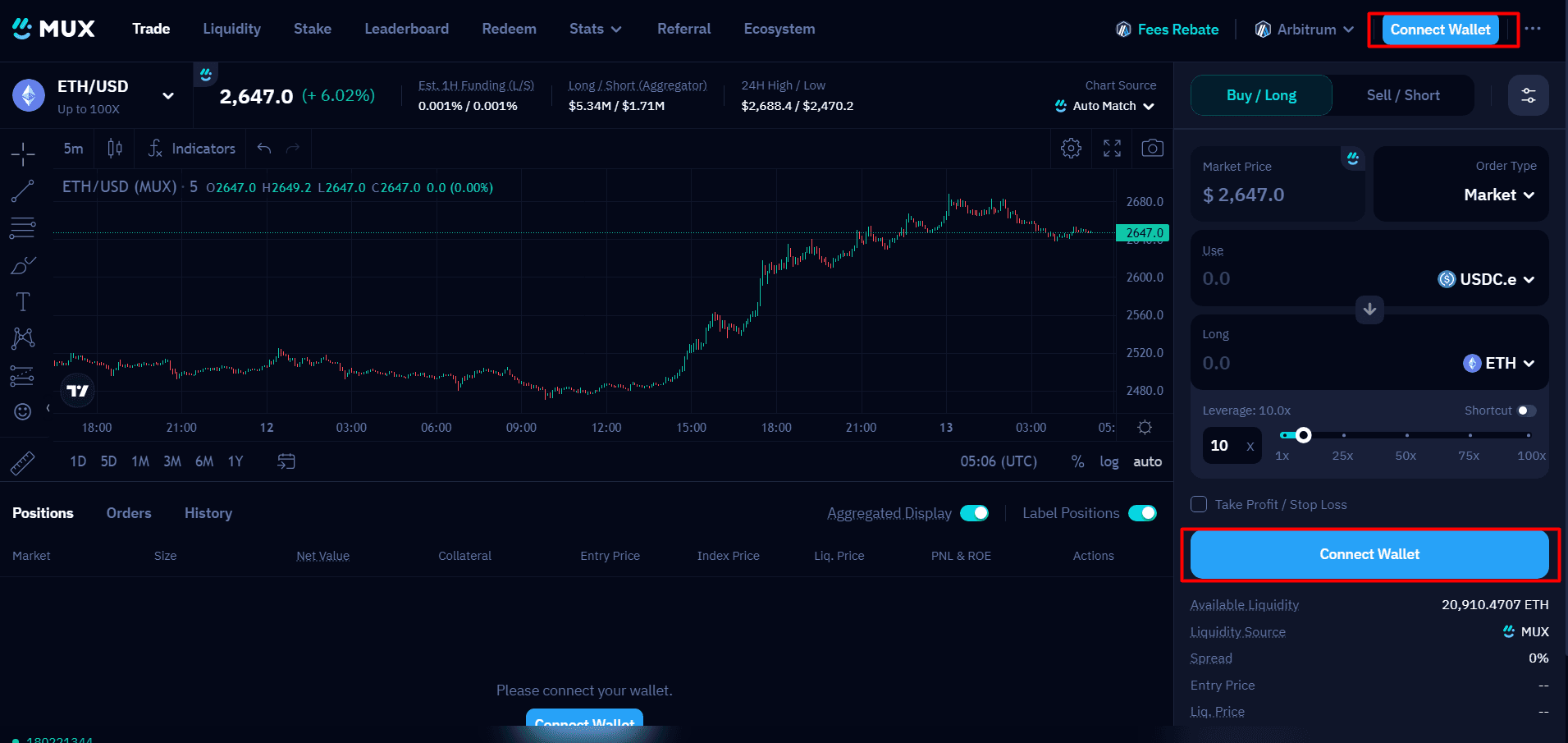Screen dimensions: 1568x743
Task: Change the 5m chart interval
Action: pos(73,149)
